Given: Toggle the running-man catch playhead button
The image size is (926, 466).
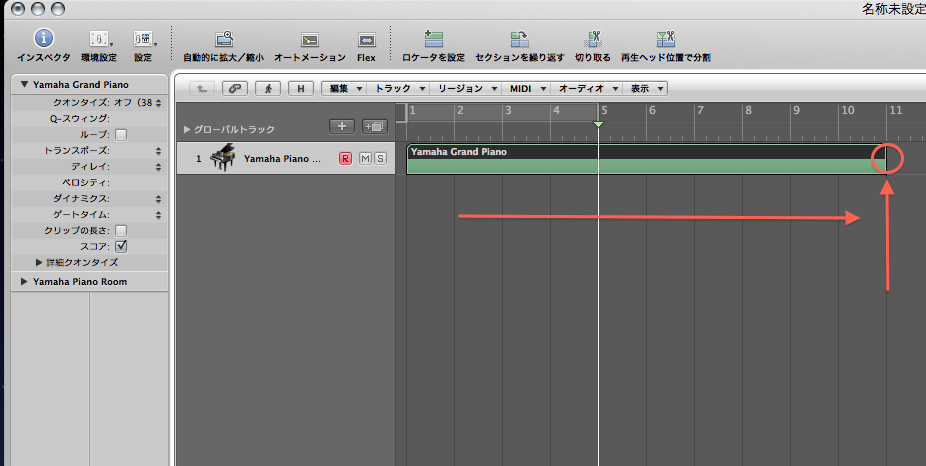Looking at the screenshot, I should (268, 89).
